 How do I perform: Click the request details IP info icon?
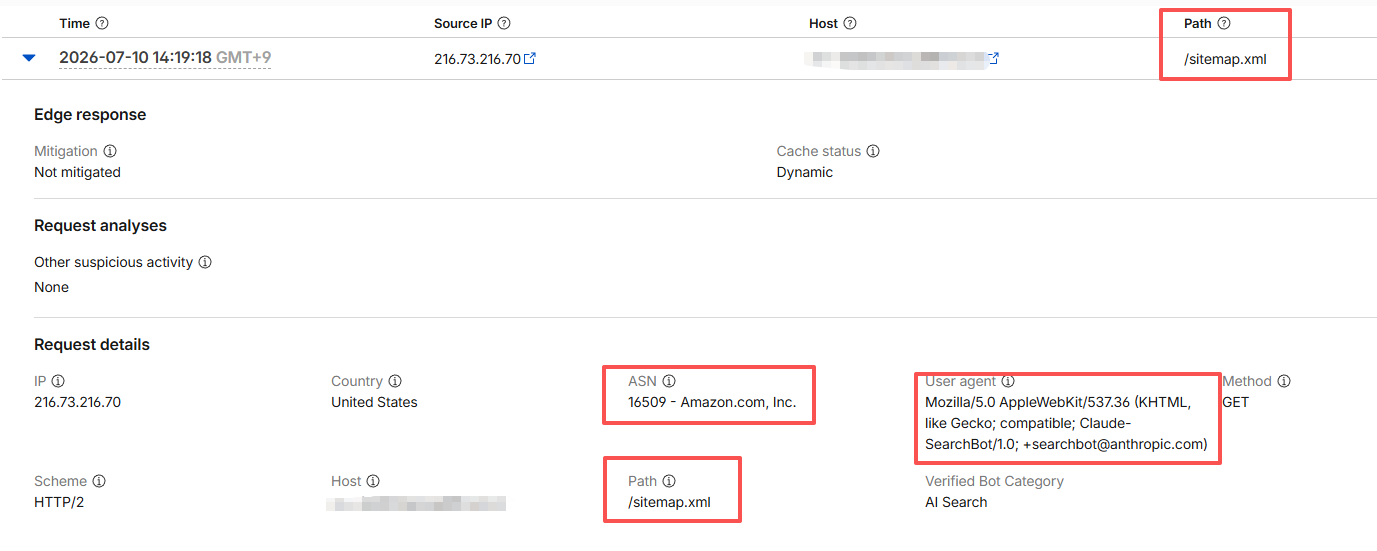pyautogui.click(x=58, y=381)
